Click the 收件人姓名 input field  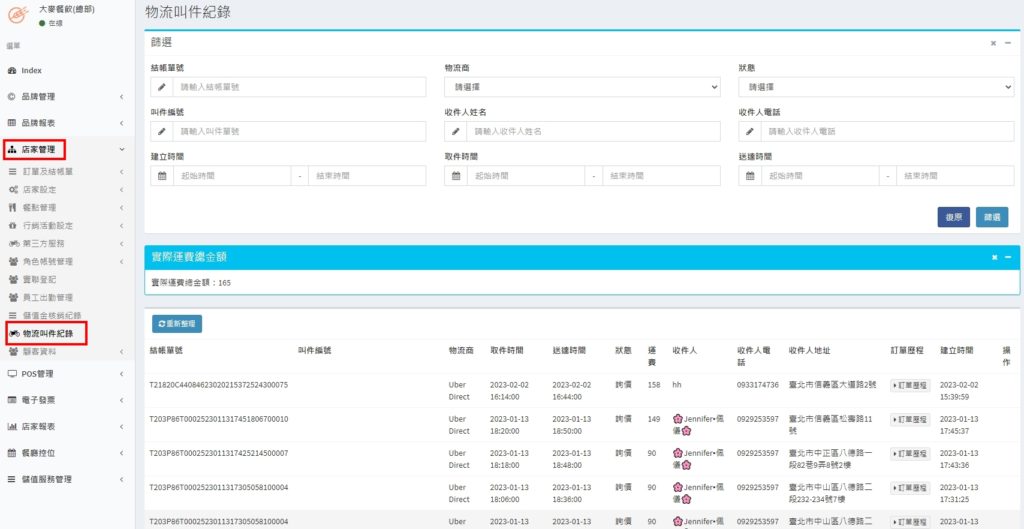click(x=594, y=131)
